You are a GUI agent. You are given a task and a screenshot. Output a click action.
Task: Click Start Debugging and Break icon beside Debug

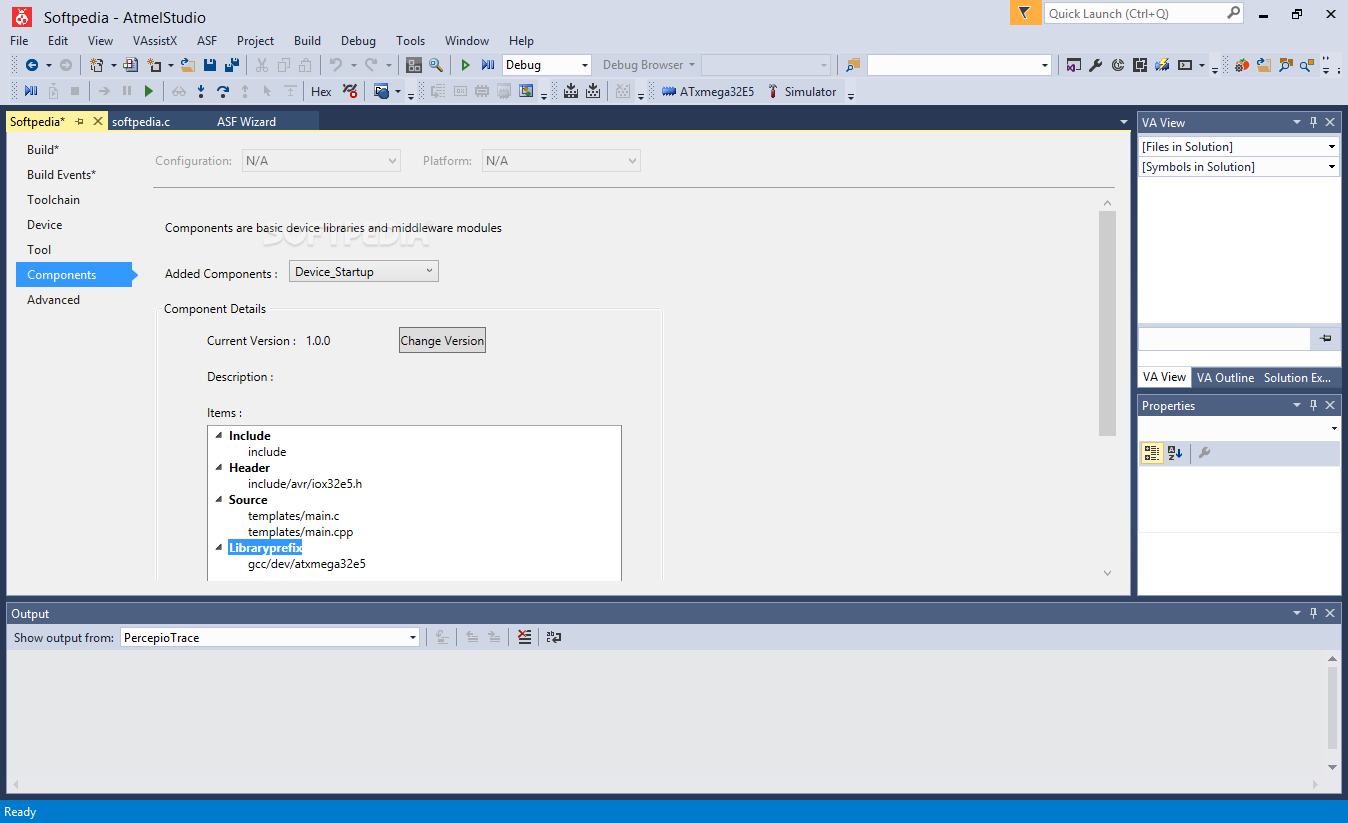(488, 65)
